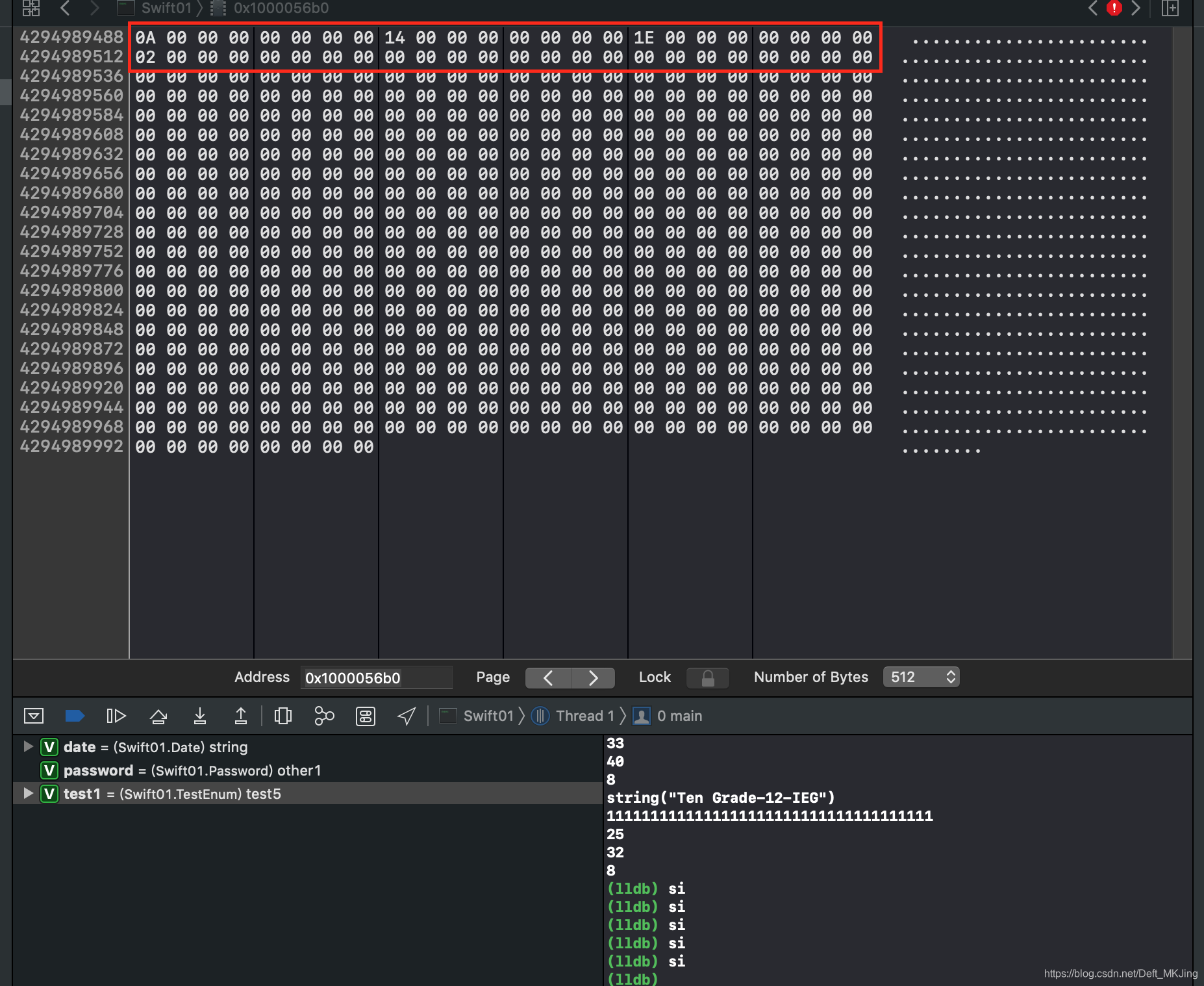Open Debug View Hierarchy
Image resolution: width=1204 pixels, height=986 pixels.
(x=283, y=716)
